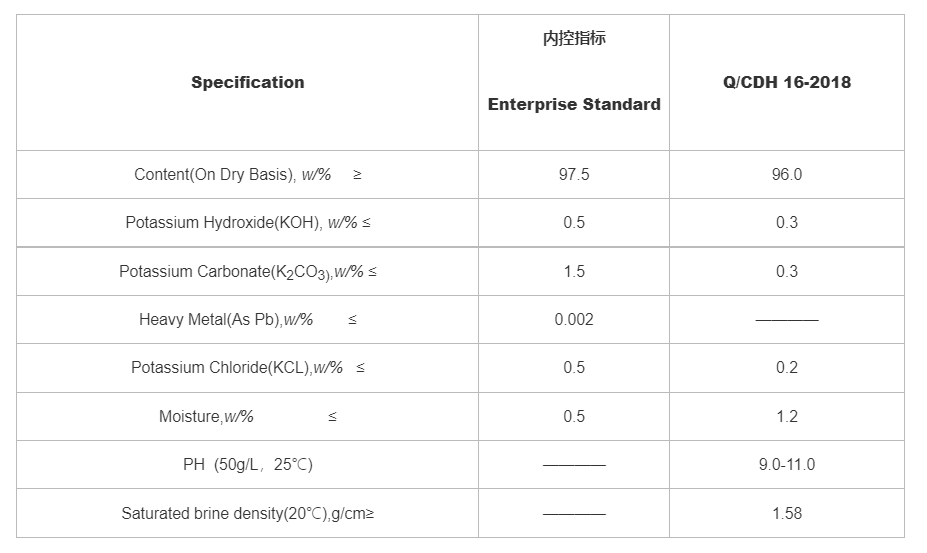Select the 96.0 value cell

click(x=786, y=174)
